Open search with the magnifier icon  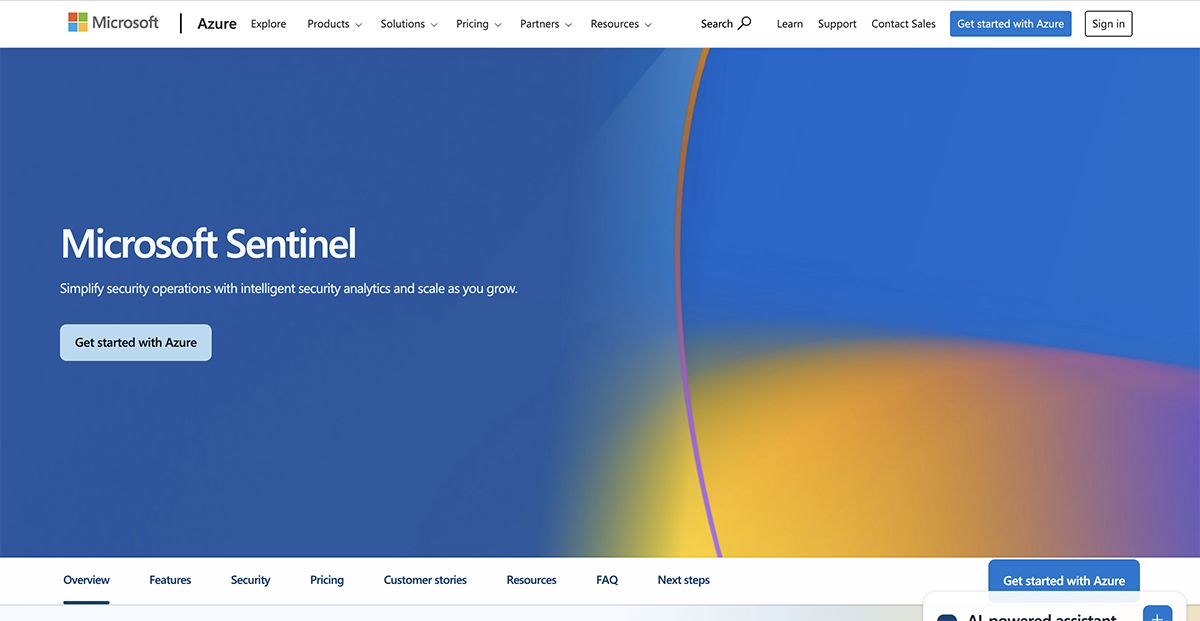pyautogui.click(x=746, y=22)
